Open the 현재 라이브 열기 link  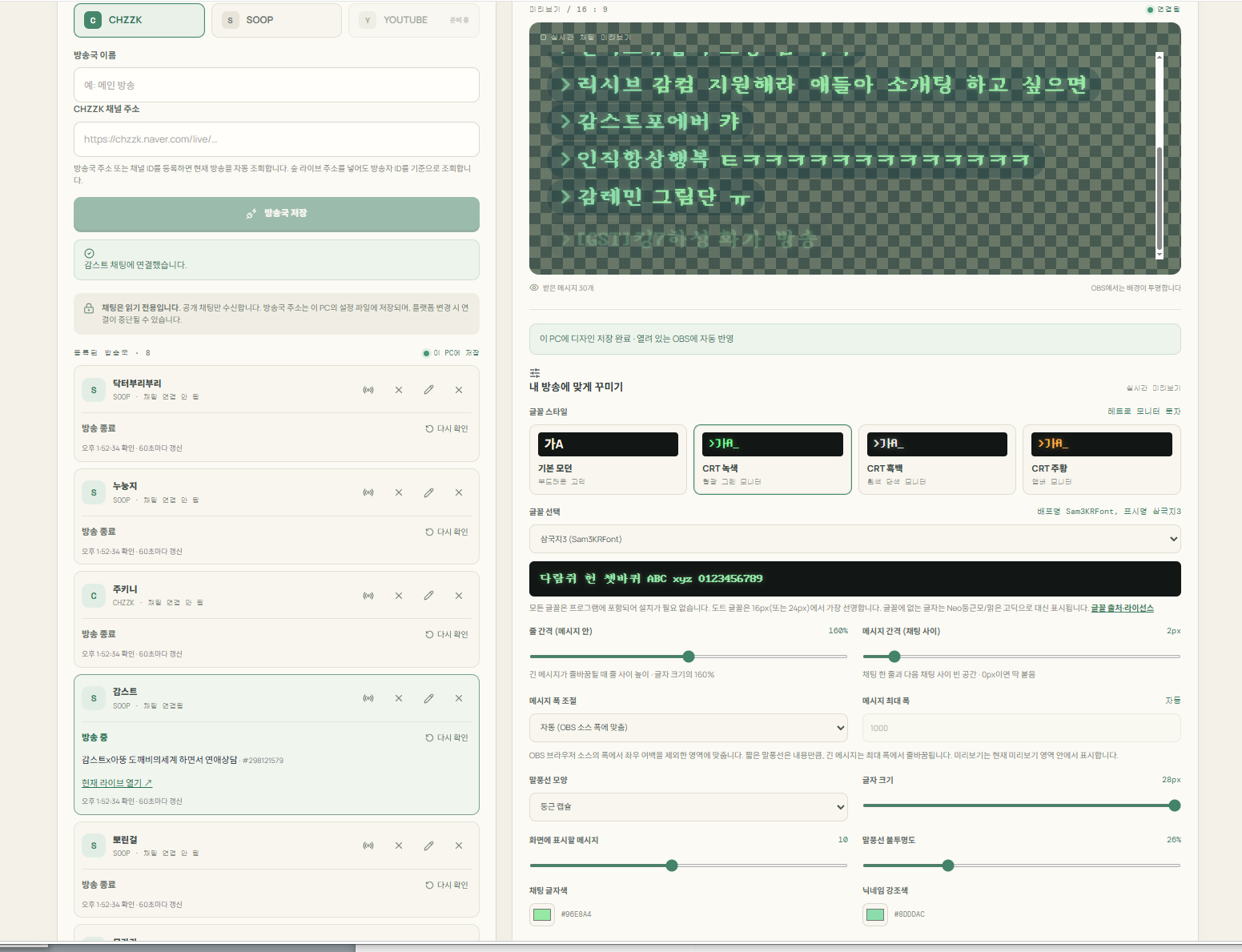(117, 783)
